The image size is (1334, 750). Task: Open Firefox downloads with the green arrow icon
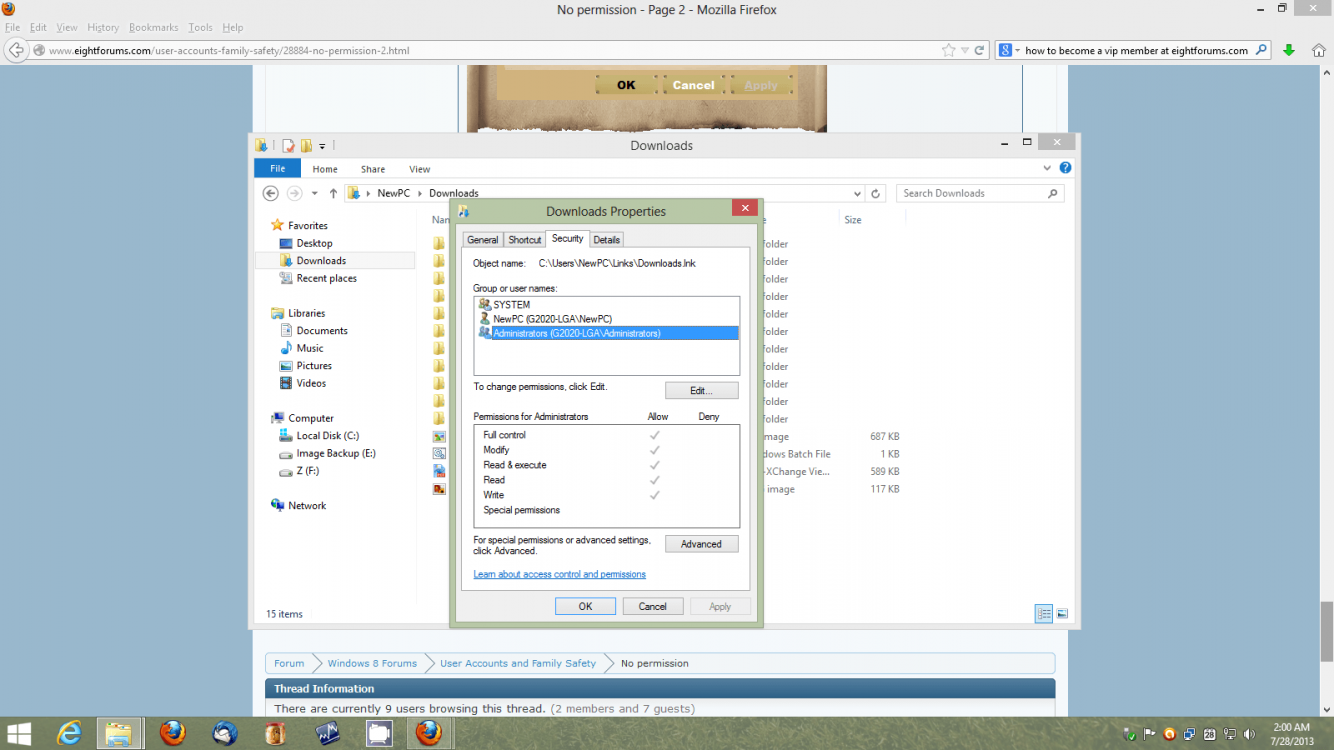[x=1289, y=50]
